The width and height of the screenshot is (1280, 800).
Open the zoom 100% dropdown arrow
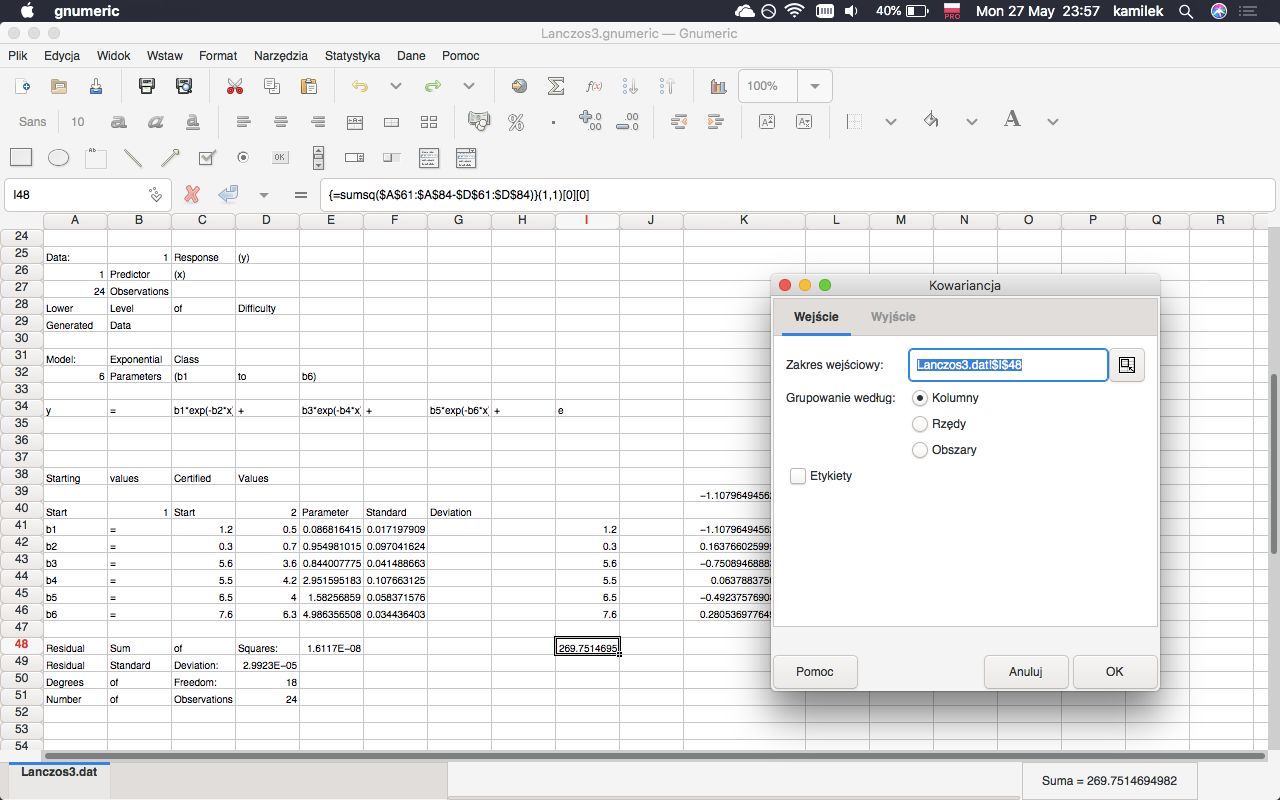coord(815,86)
